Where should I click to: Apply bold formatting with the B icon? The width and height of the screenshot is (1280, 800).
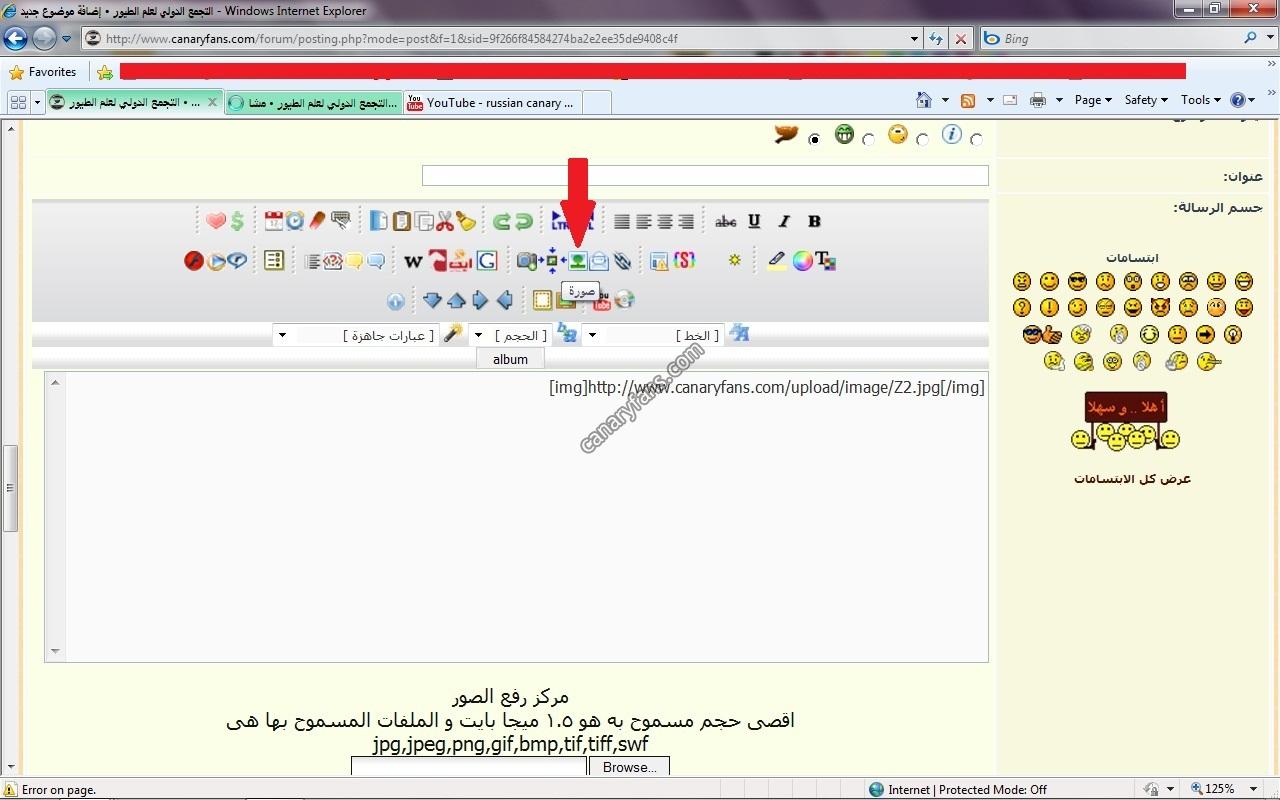(x=814, y=221)
